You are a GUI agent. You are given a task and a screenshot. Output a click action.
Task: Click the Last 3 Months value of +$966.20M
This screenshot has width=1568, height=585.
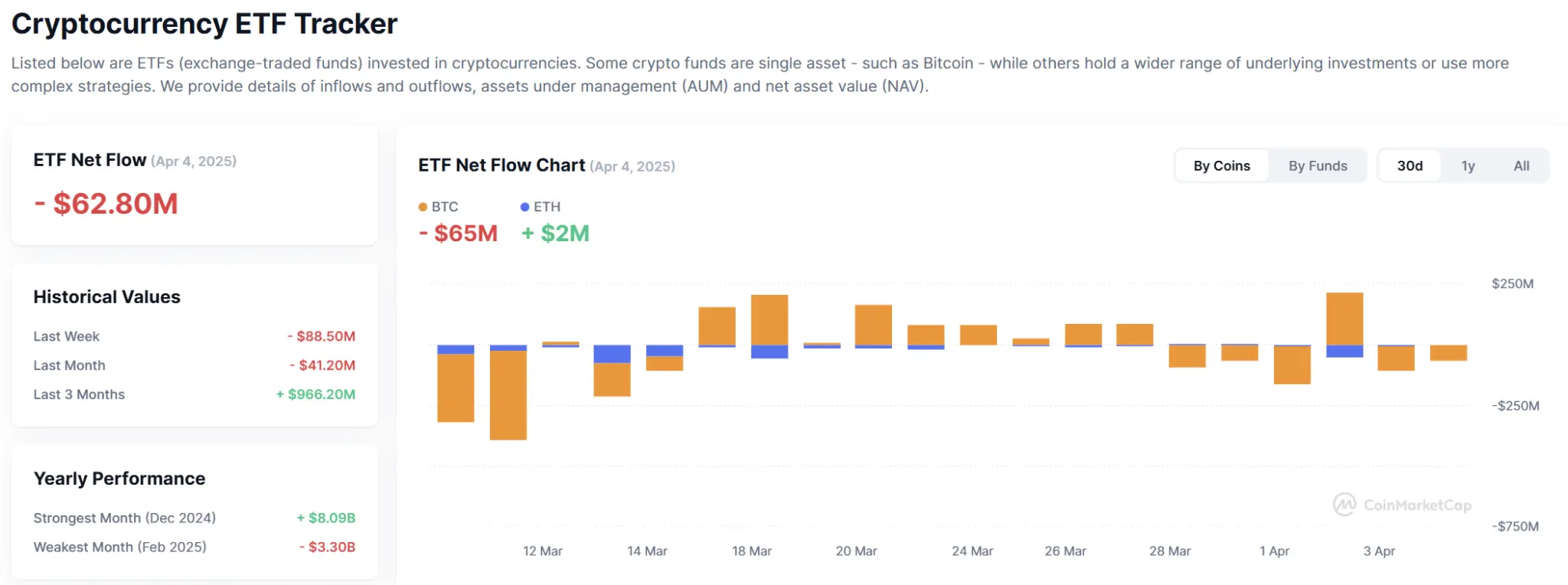pyautogui.click(x=315, y=394)
